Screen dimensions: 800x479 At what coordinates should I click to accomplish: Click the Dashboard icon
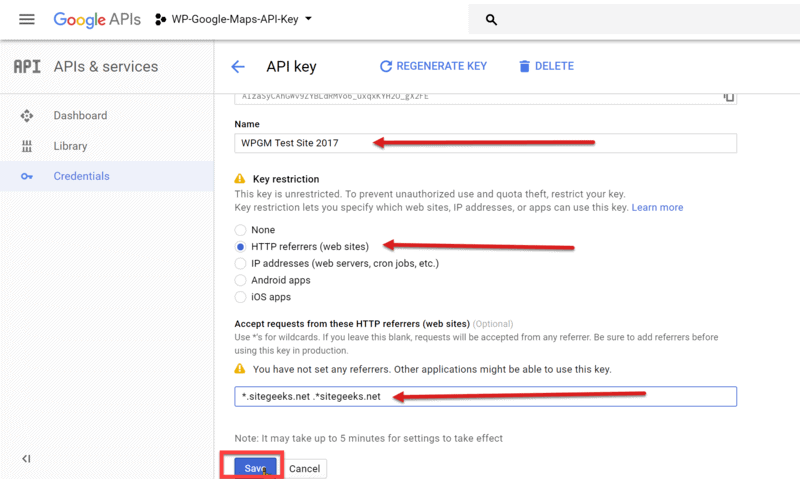27,116
